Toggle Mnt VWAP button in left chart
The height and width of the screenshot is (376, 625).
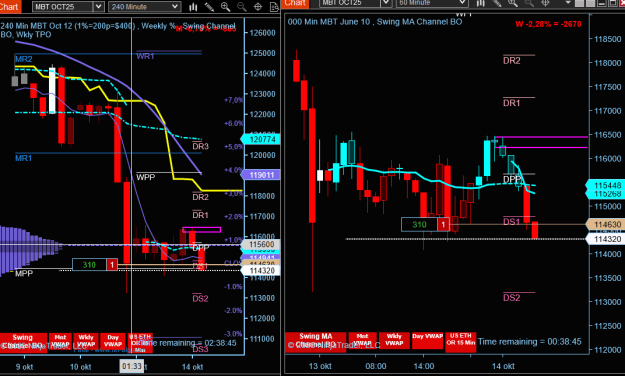pos(61,342)
